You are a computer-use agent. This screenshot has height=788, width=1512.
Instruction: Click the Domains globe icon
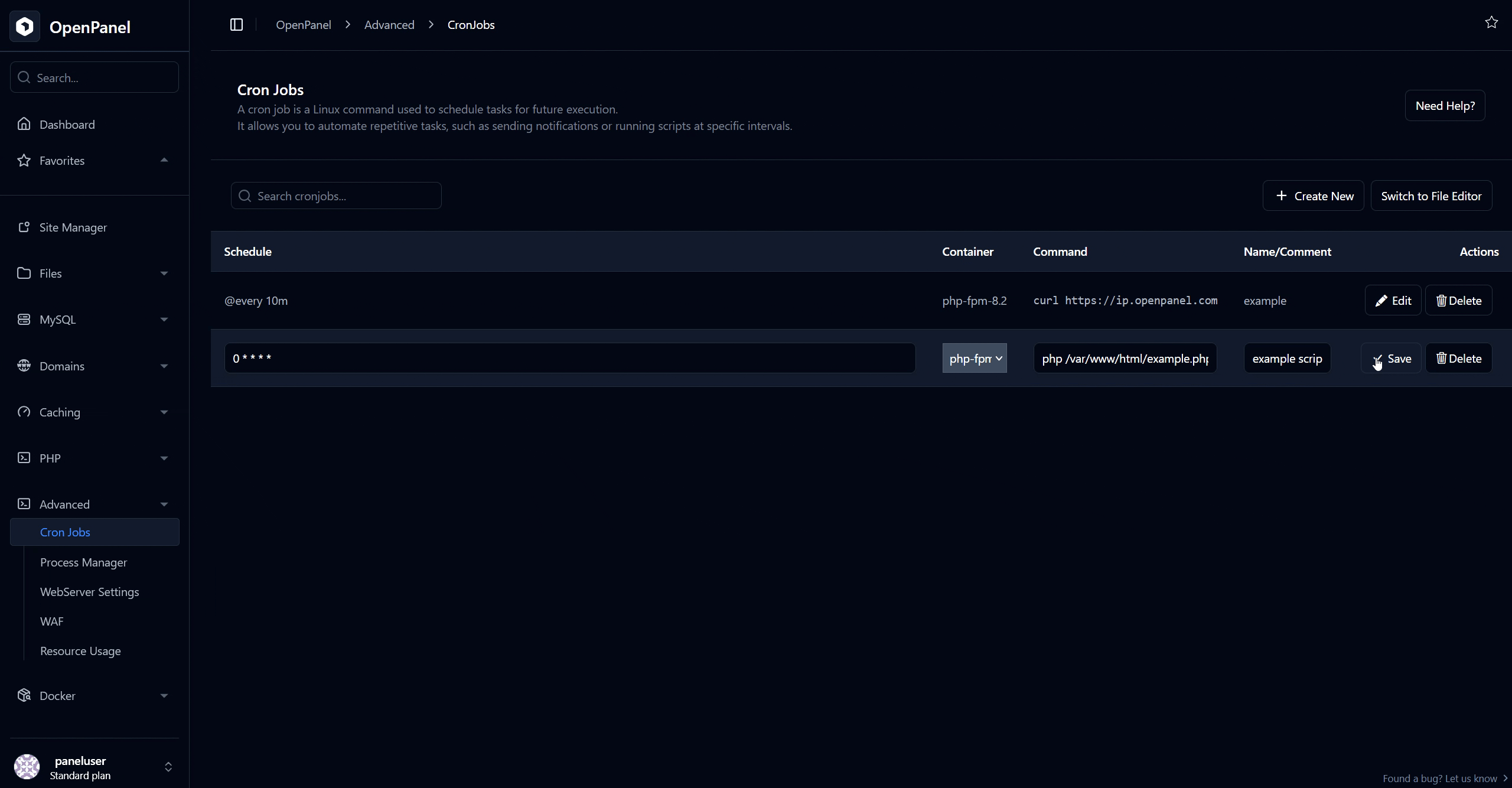[24, 366]
